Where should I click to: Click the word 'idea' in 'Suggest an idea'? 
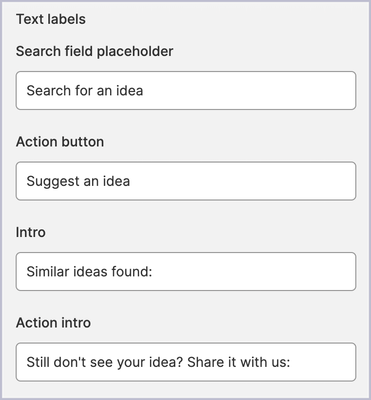point(116,181)
